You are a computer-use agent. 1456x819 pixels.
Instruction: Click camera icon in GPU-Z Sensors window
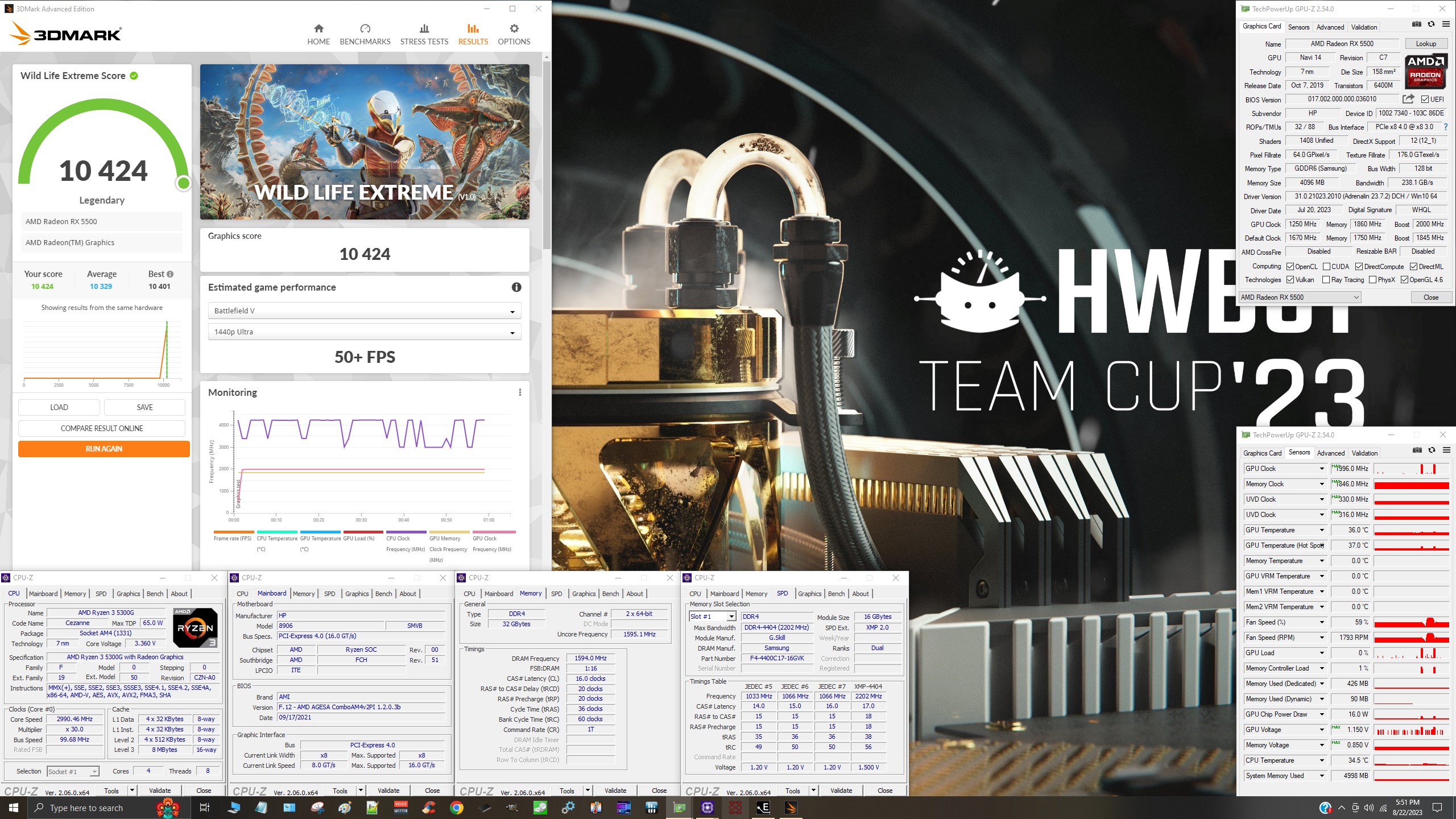tap(1417, 450)
